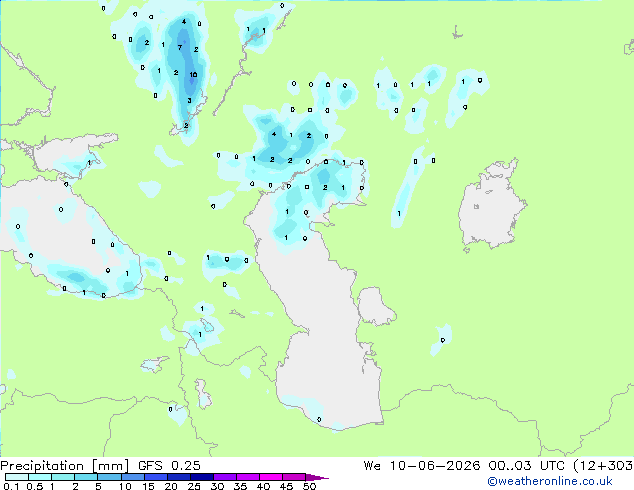
Task: Select the dark navy swatch between 25 and 30
Action: point(201,477)
